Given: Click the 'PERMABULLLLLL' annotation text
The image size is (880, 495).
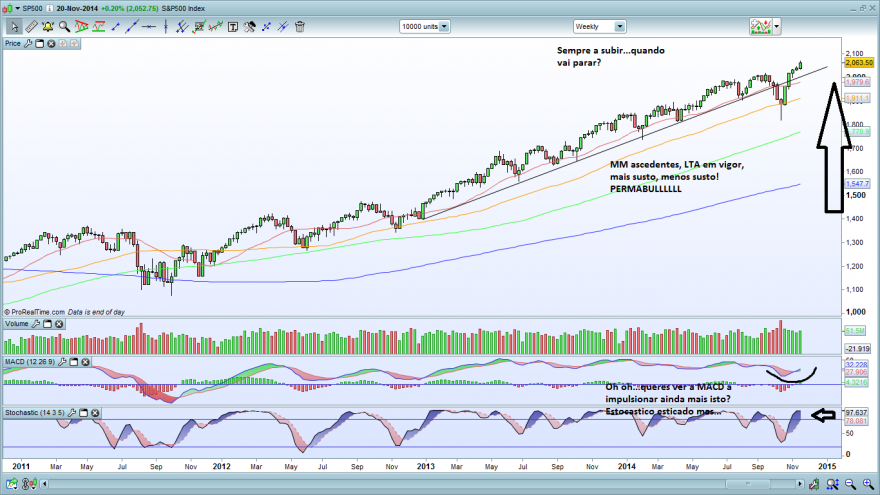Looking at the screenshot, I should (x=645, y=189).
